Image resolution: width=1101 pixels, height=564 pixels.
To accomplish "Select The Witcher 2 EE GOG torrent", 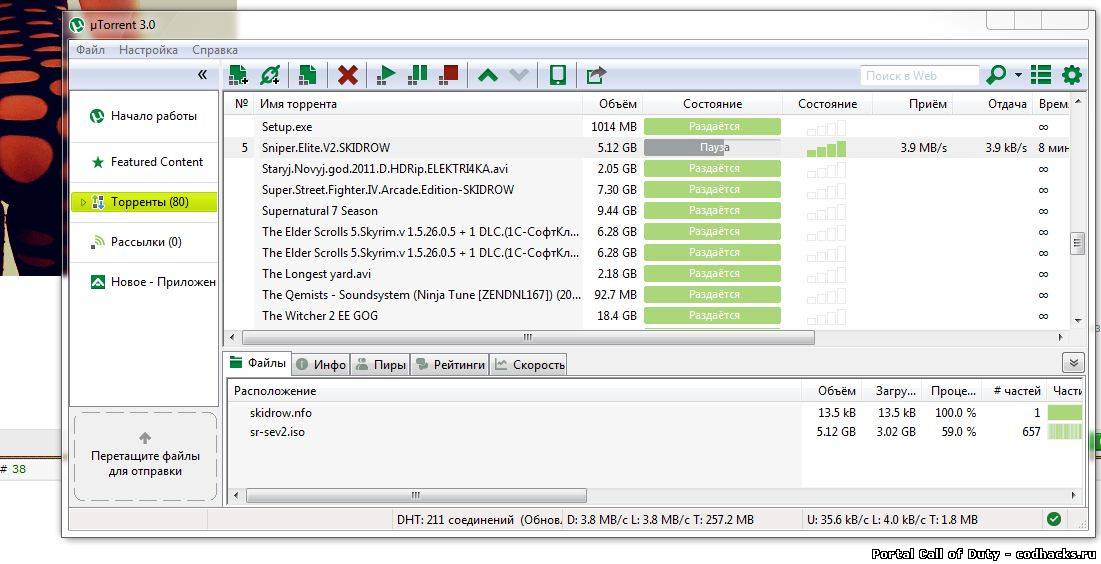I will (x=646, y=316).
